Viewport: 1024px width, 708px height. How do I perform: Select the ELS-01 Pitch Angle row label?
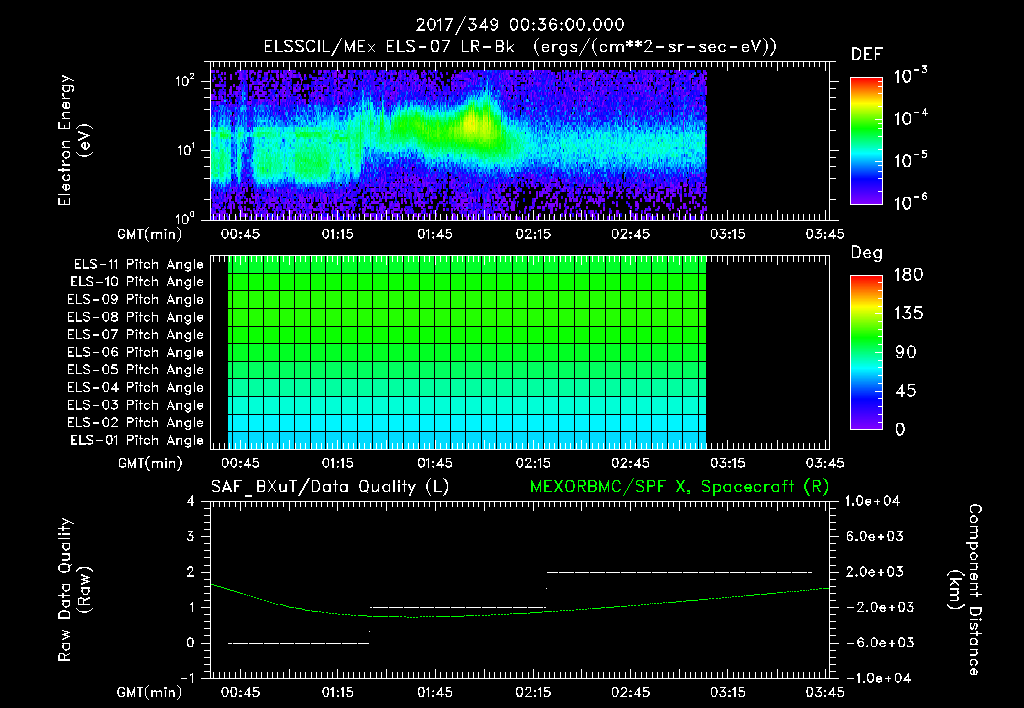click(x=137, y=440)
